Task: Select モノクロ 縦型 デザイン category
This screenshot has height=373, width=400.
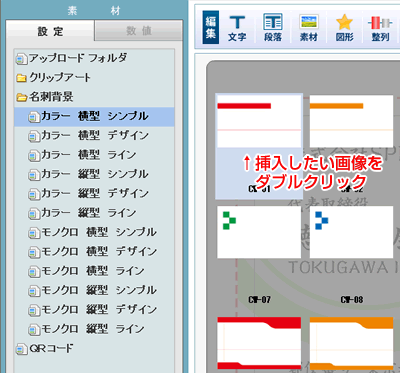Action: pos(94,310)
